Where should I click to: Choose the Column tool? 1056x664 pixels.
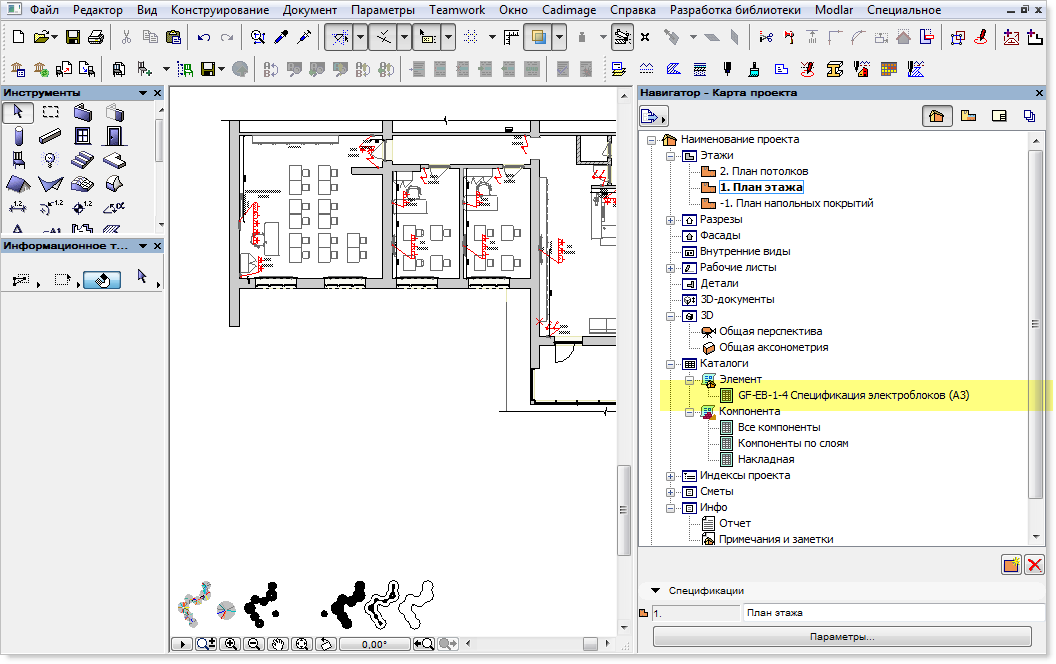tap(18, 137)
